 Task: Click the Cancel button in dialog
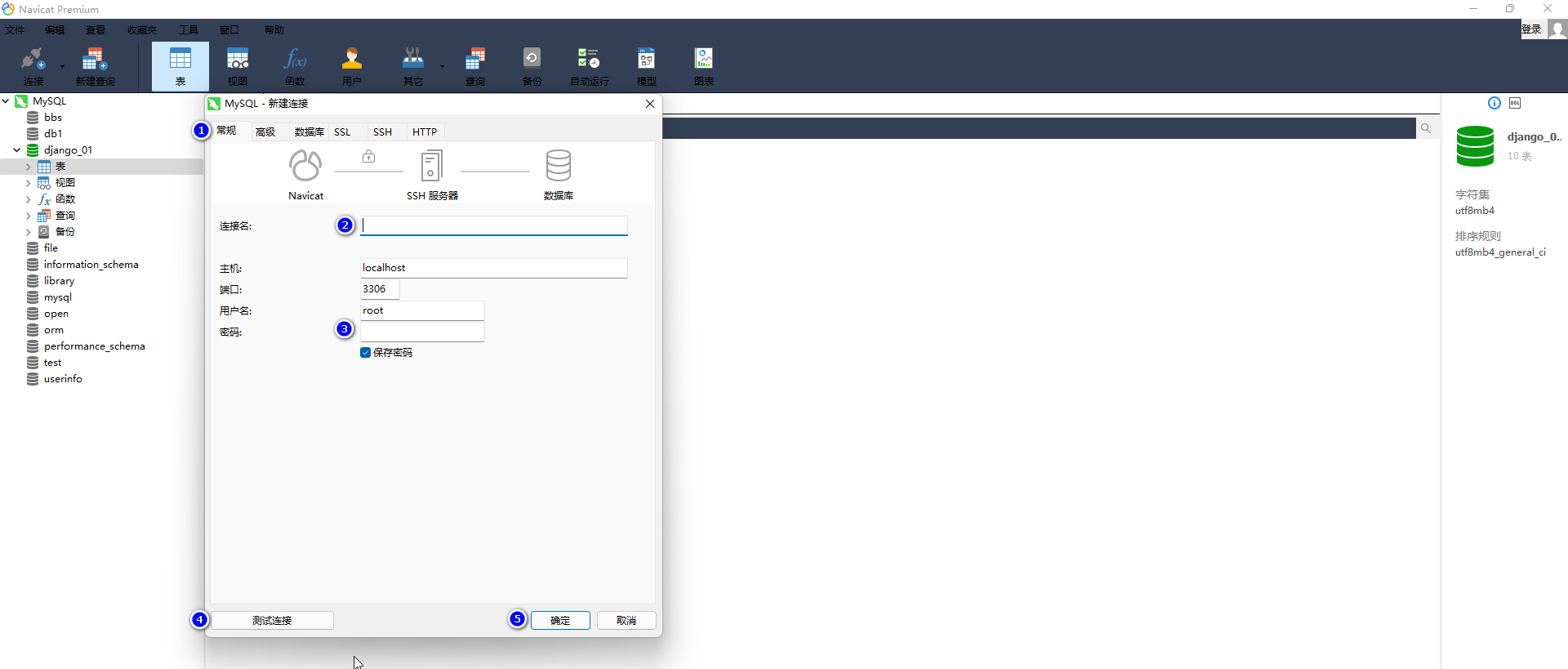tap(626, 621)
